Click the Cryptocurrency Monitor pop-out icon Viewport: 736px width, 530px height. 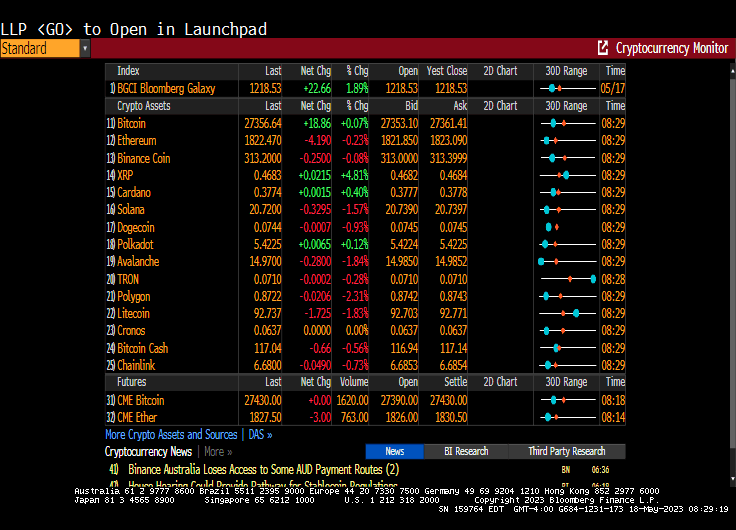(x=603, y=48)
